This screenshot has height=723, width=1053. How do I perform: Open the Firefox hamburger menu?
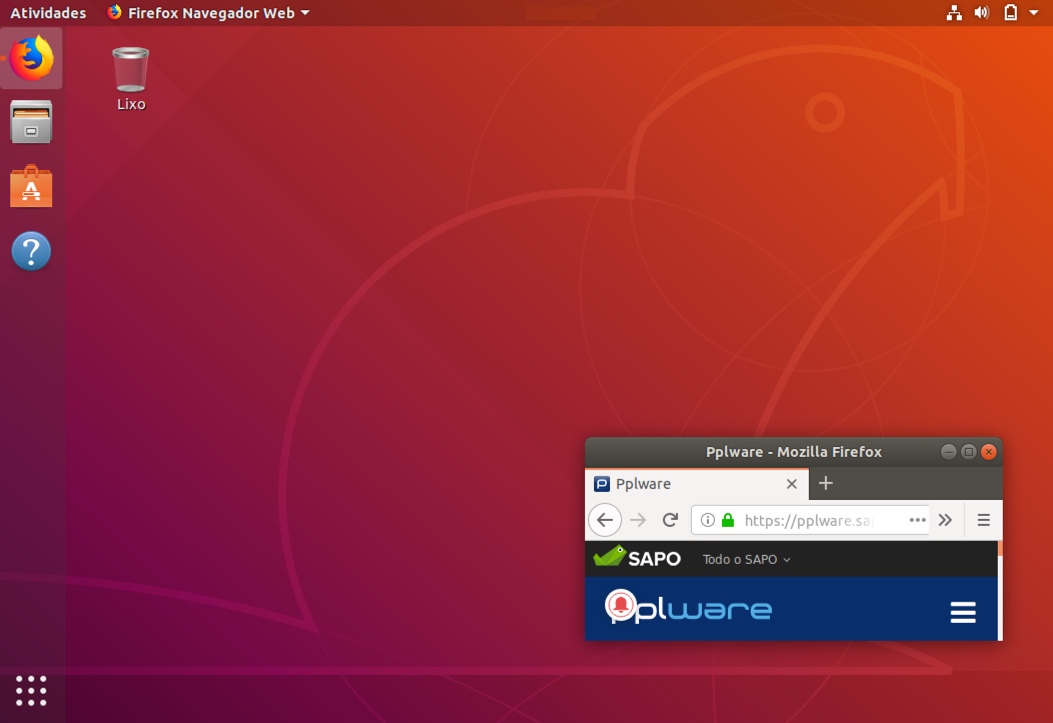point(984,520)
